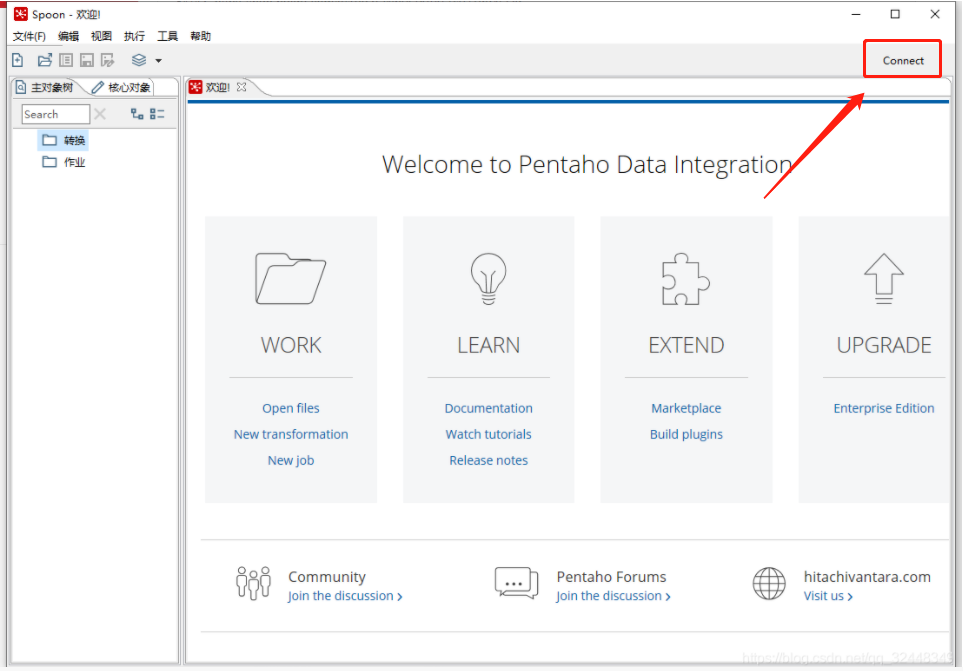Image resolution: width=963 pixels, height=671 pixels.
Task: Switch to the 主对象树 tab
Action: tap(45, 87)
